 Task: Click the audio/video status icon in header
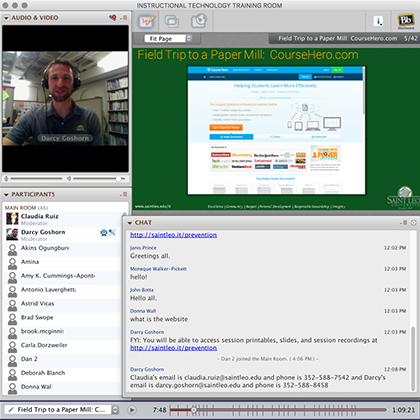[113, 17]
